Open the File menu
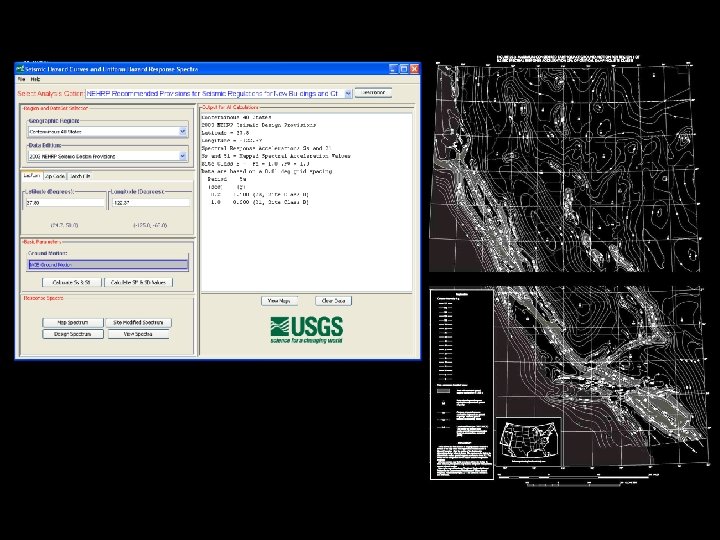Image resolution: width=720 pixels, height=540 pixels. pos(20,79)
